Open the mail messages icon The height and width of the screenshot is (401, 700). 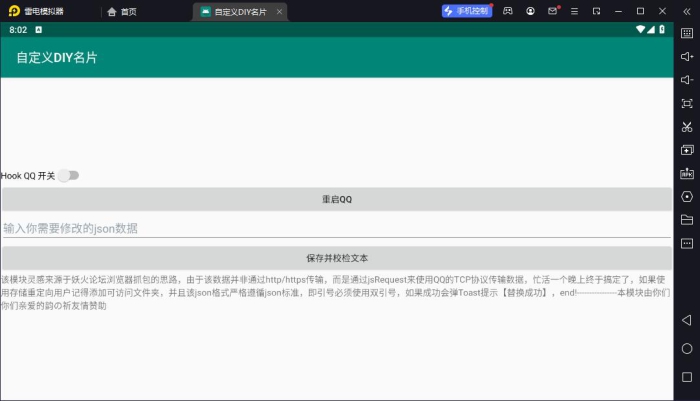click(x=552, y=11)
